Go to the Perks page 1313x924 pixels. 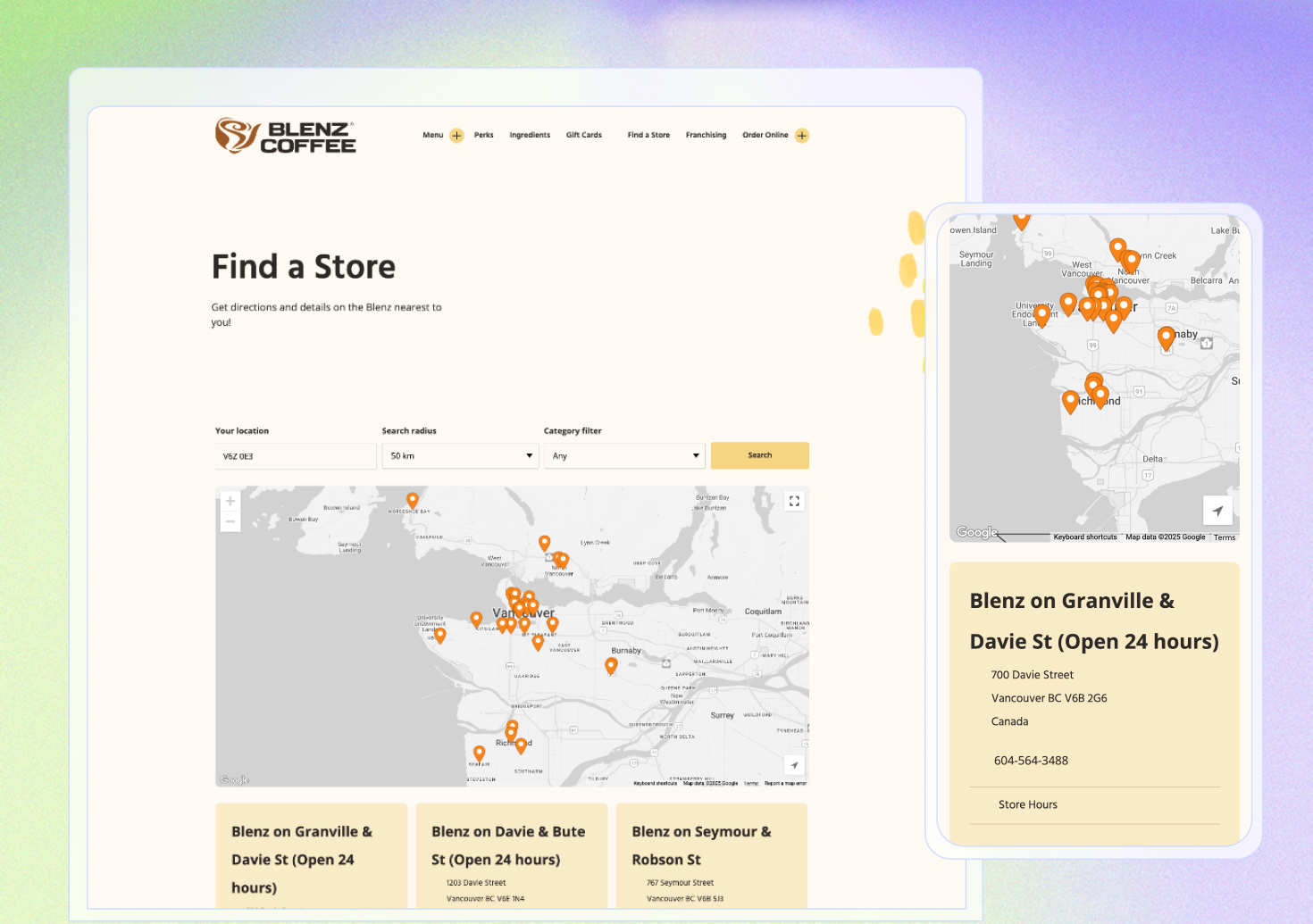coord(484,135)
